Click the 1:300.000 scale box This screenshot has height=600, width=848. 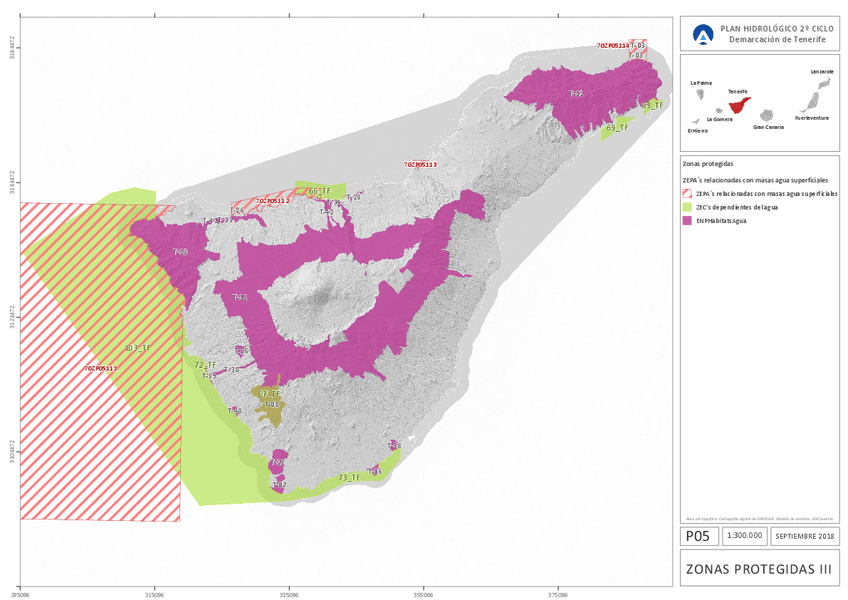click(745, 537)
